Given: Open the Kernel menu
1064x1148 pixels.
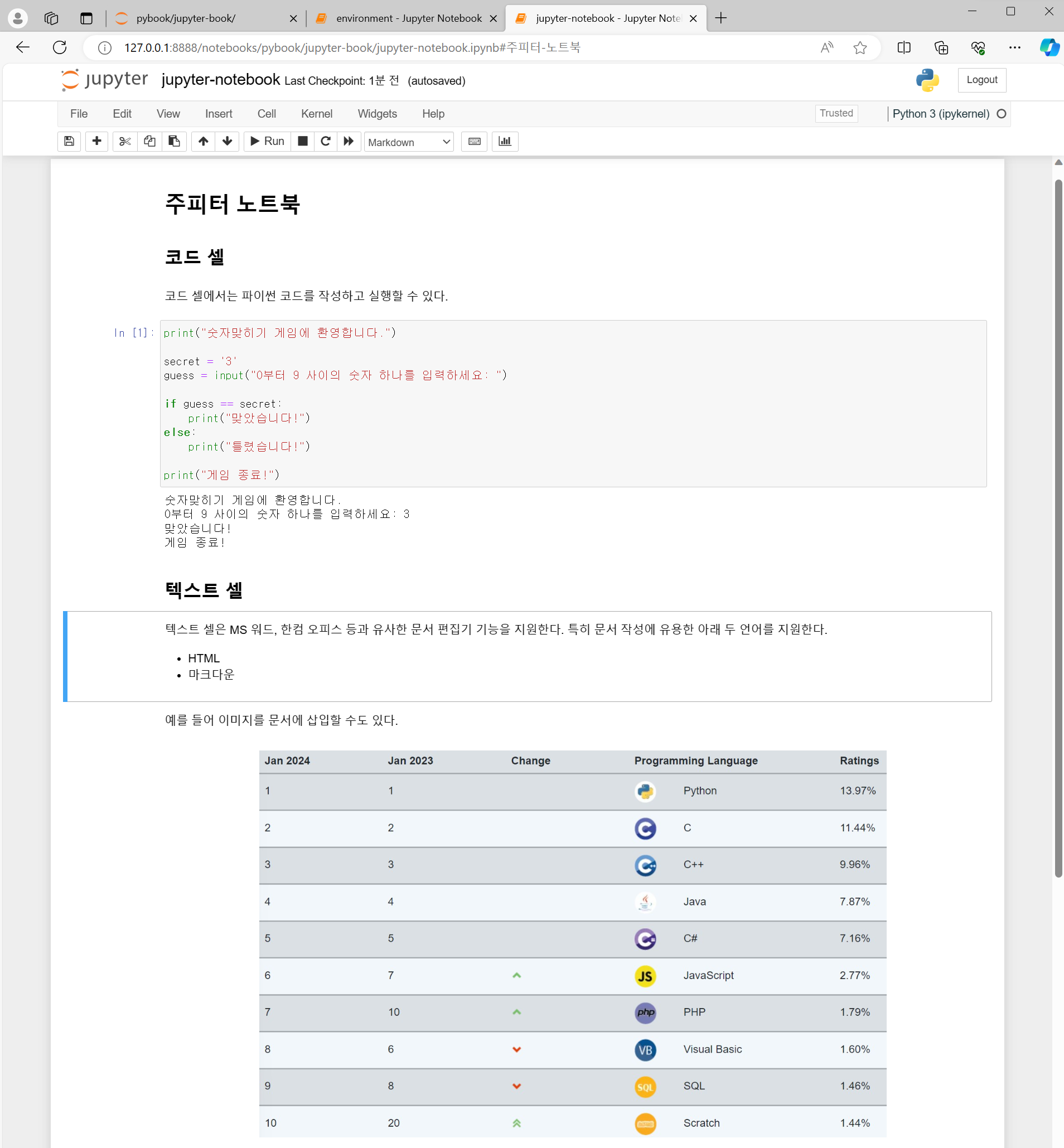Looking at the screenshot, I should click(x=317, y=113).
